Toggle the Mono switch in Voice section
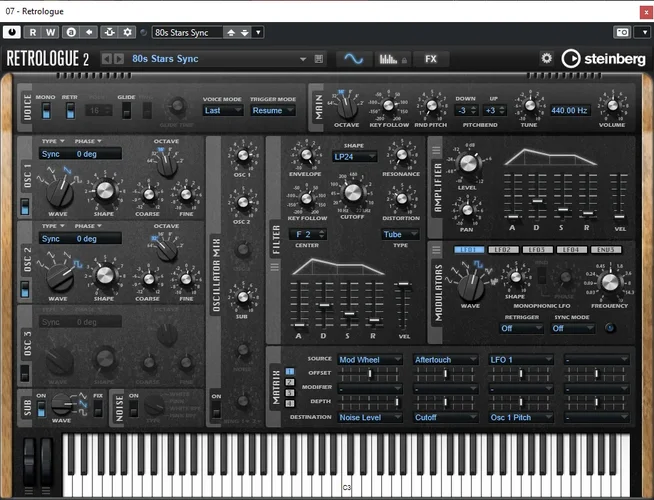The height and width of the screenshot is (500, 654). pyautogui.click(x=45, y=109)
